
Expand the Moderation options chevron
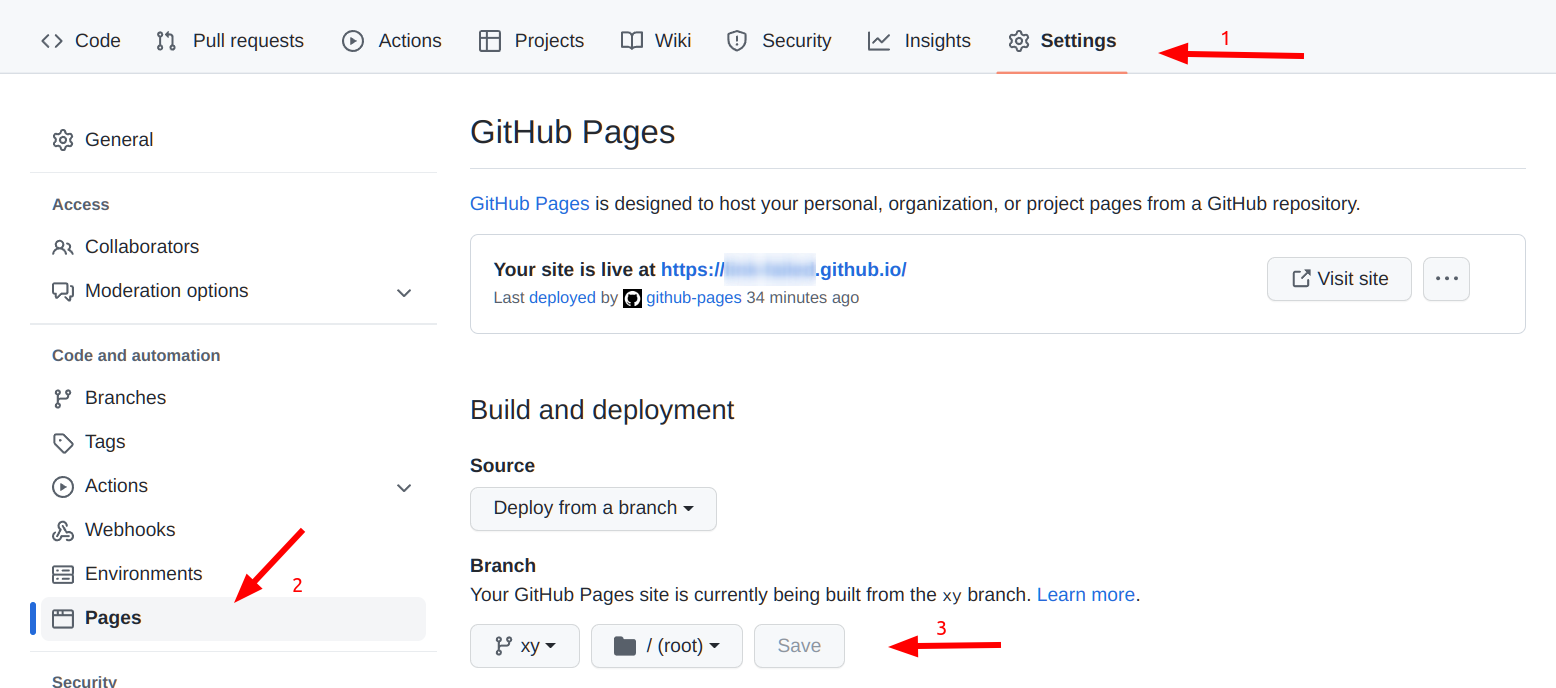(x=404, y=293)
